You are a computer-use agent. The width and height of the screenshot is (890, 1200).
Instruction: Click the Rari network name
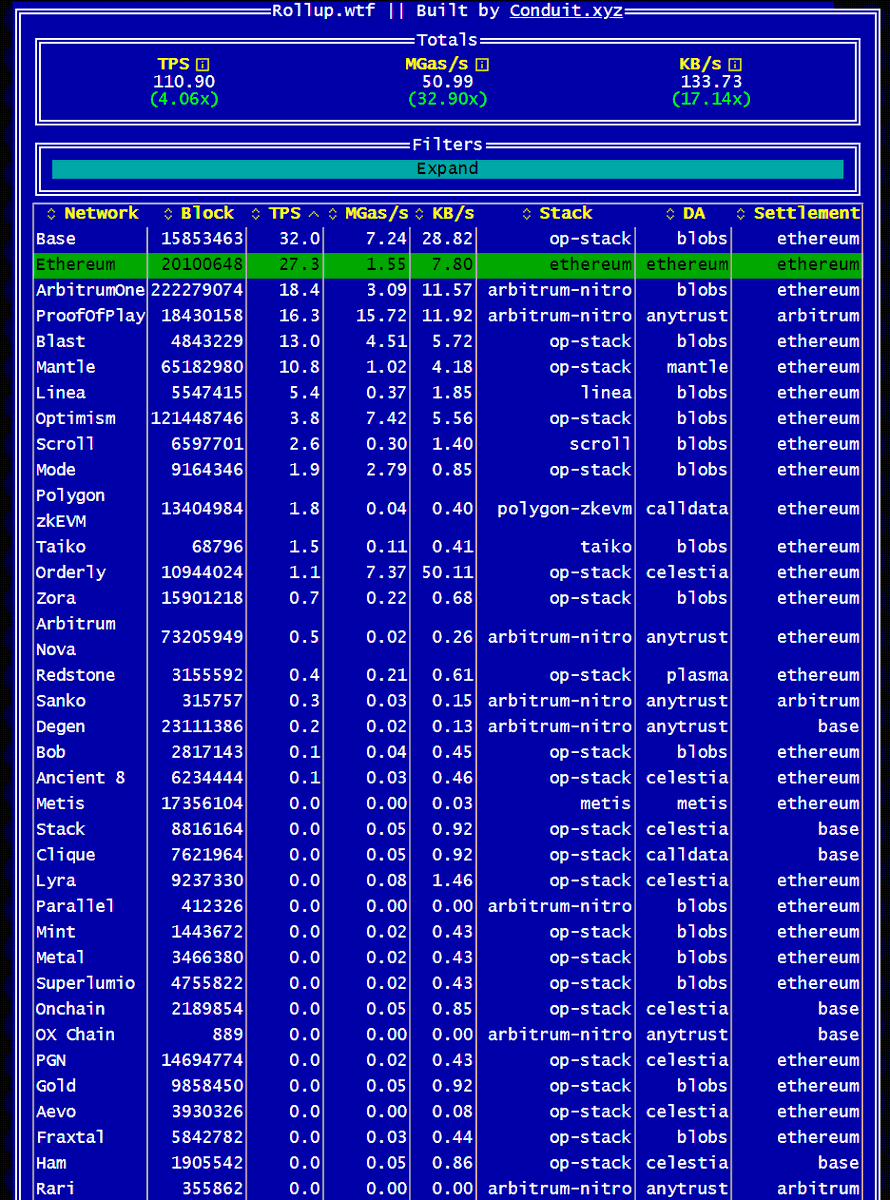click(x=55, y=1189)
